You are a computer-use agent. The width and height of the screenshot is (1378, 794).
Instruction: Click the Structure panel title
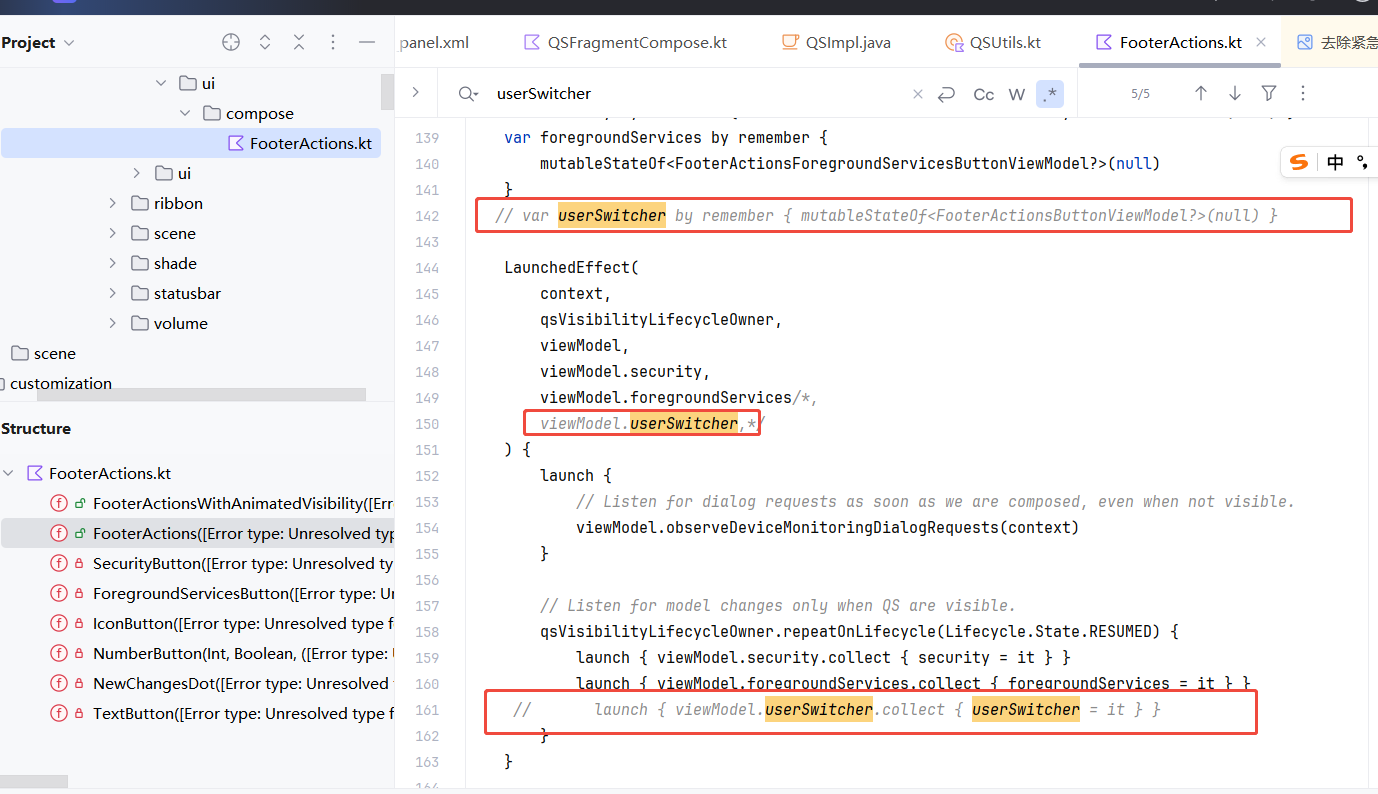(36, 428)
